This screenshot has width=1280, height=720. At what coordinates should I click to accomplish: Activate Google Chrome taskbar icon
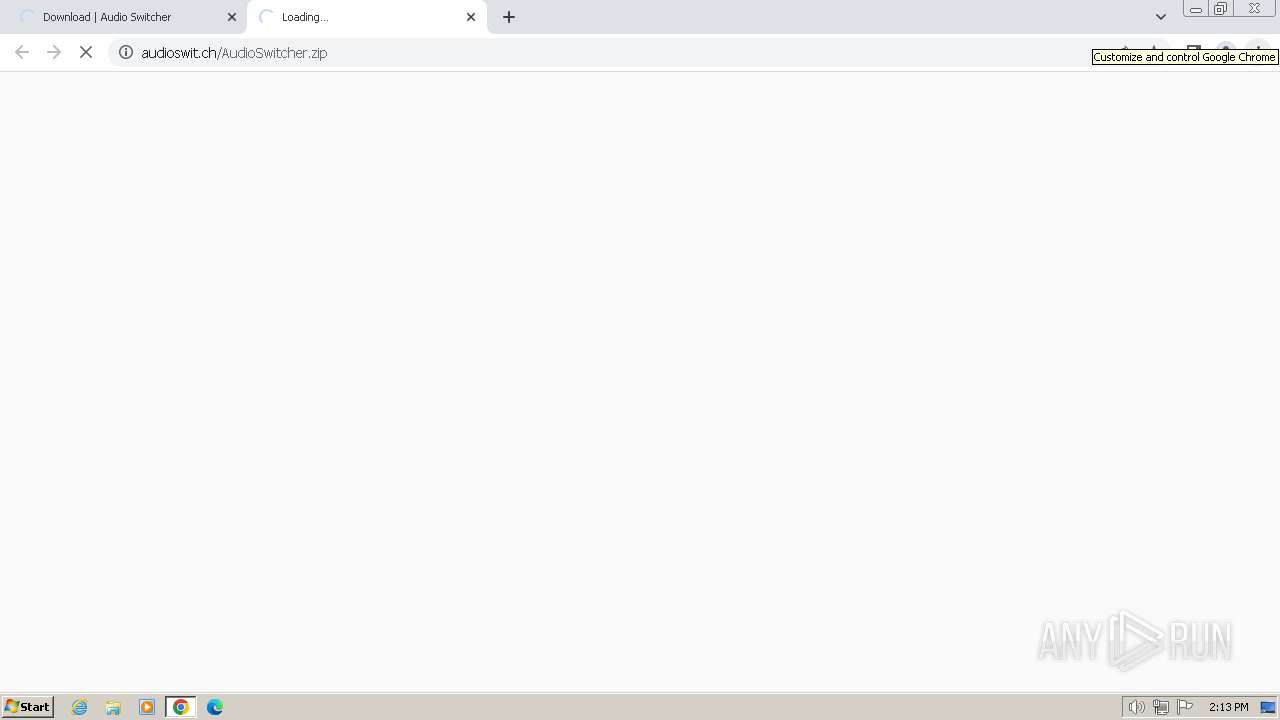pyautogui.click(x=181, y=707)
